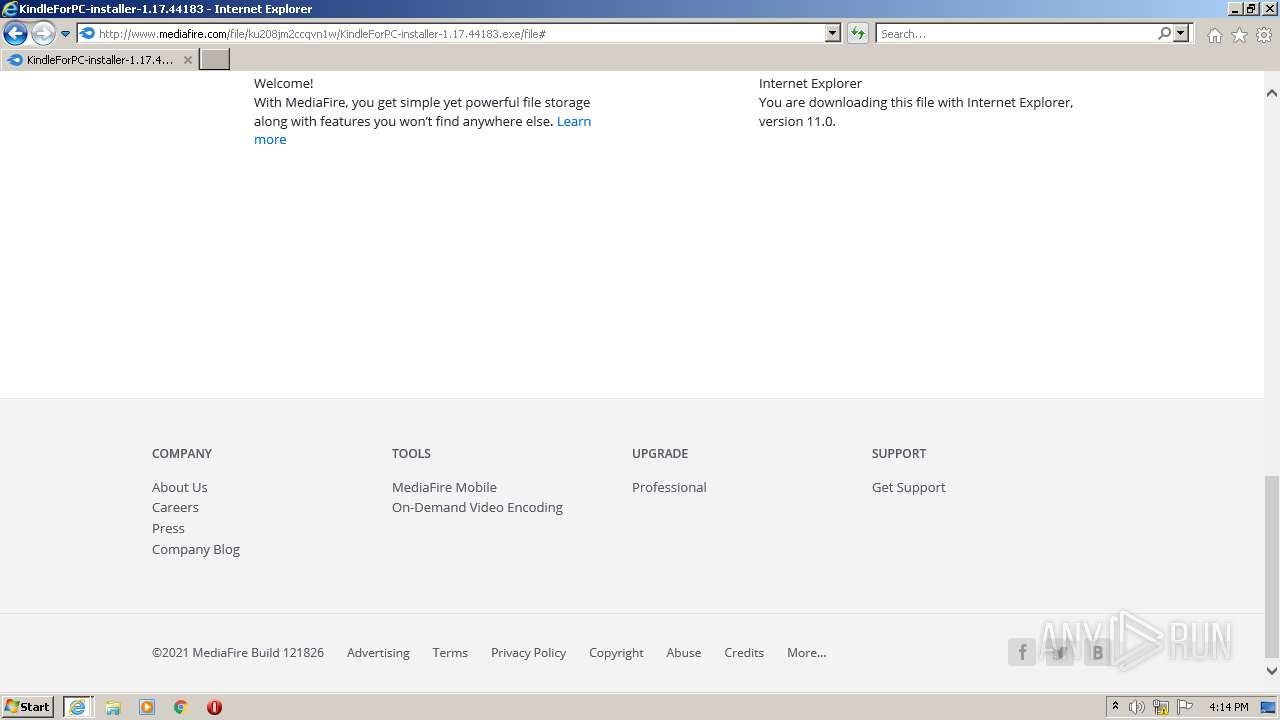Open the About Us link
Screen dimensions: 1280x720
(180, 487)
